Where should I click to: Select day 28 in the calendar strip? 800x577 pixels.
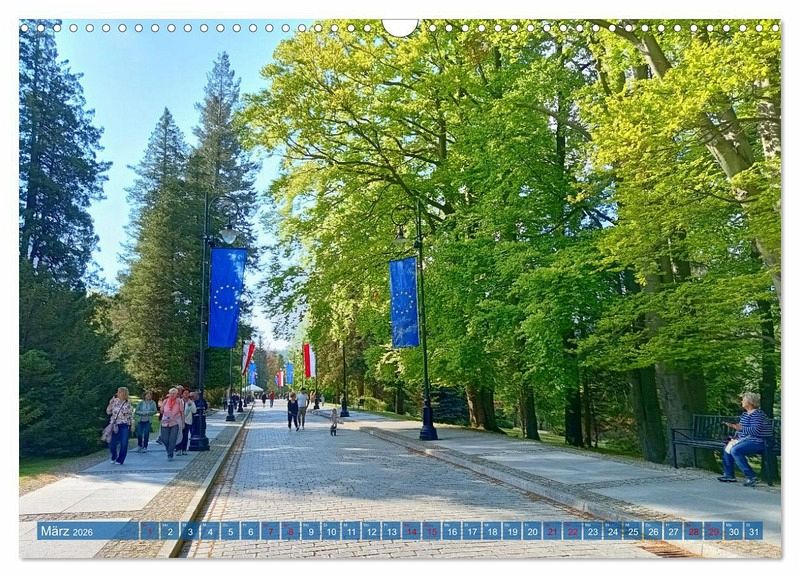click(x=693, y=531)
